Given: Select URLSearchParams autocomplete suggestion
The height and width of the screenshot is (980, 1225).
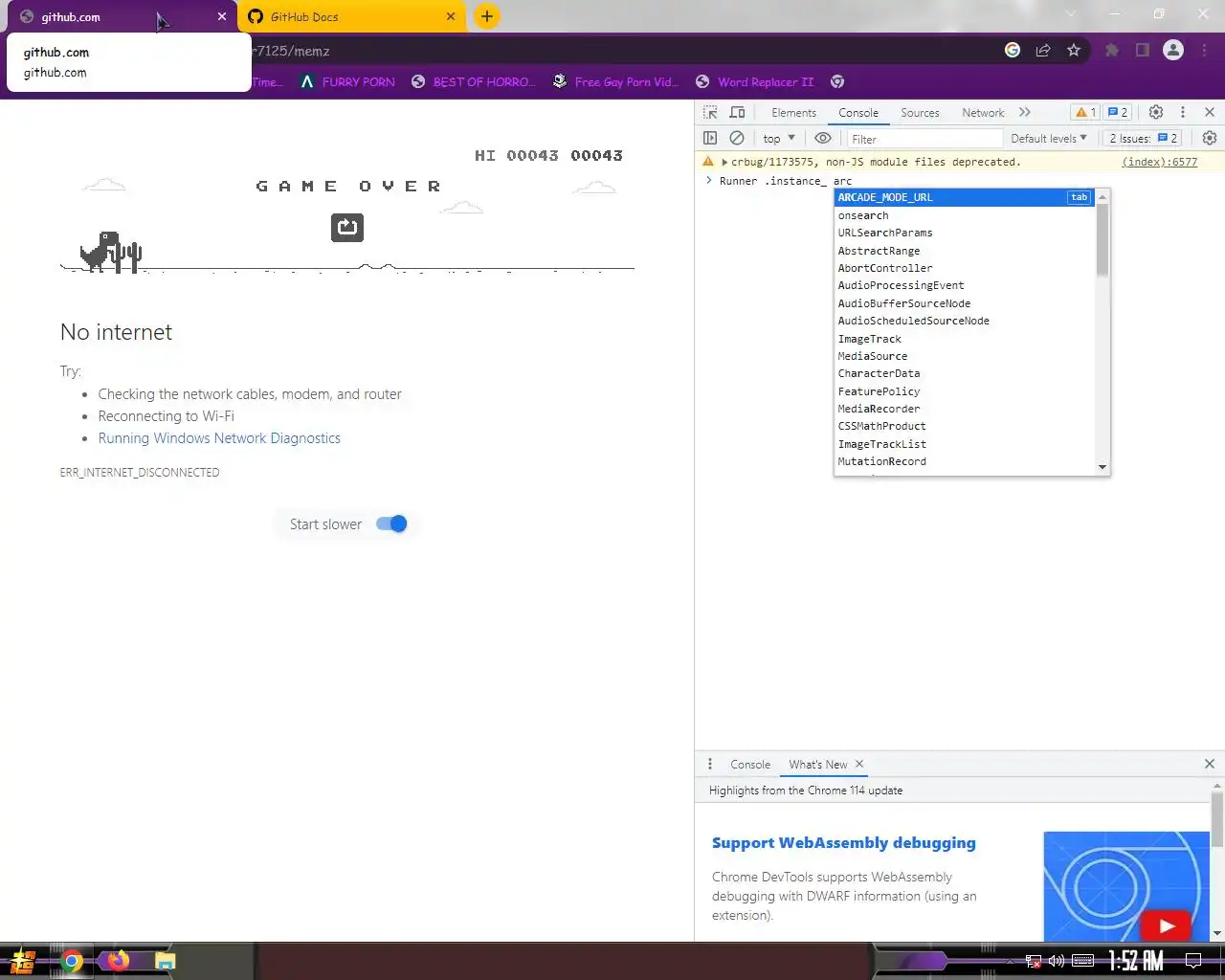Looking at the screenshot, I should coord(964,233).
